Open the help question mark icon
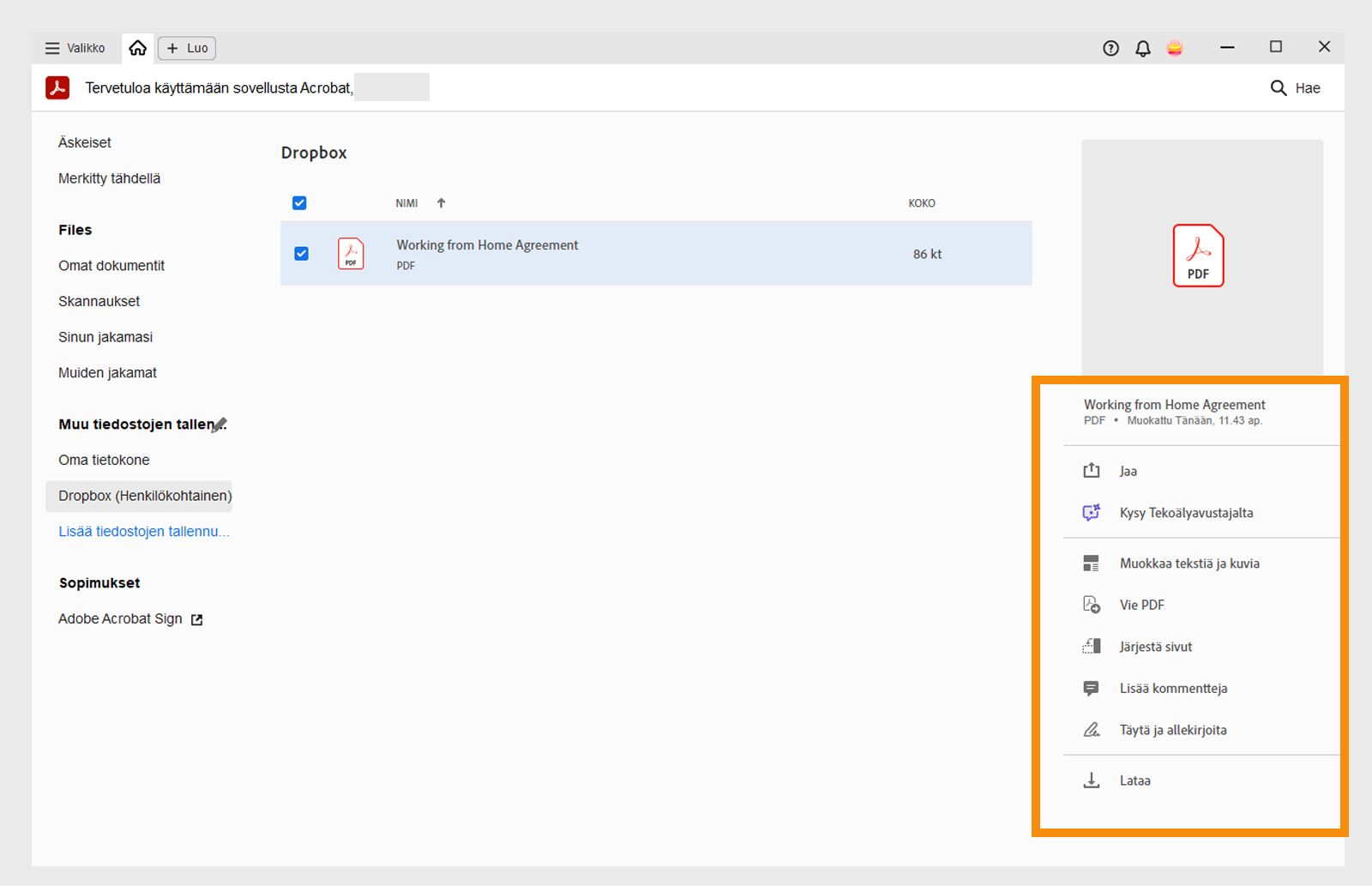This screenshot has height=886, width=1372. (x=1110, y=48)
